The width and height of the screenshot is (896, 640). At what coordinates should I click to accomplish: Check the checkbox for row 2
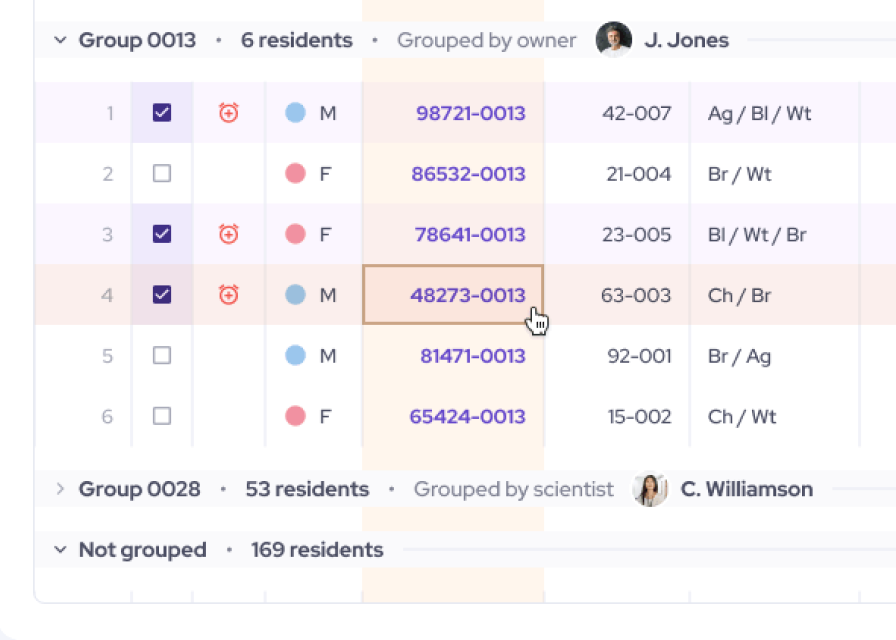[162, 174]
